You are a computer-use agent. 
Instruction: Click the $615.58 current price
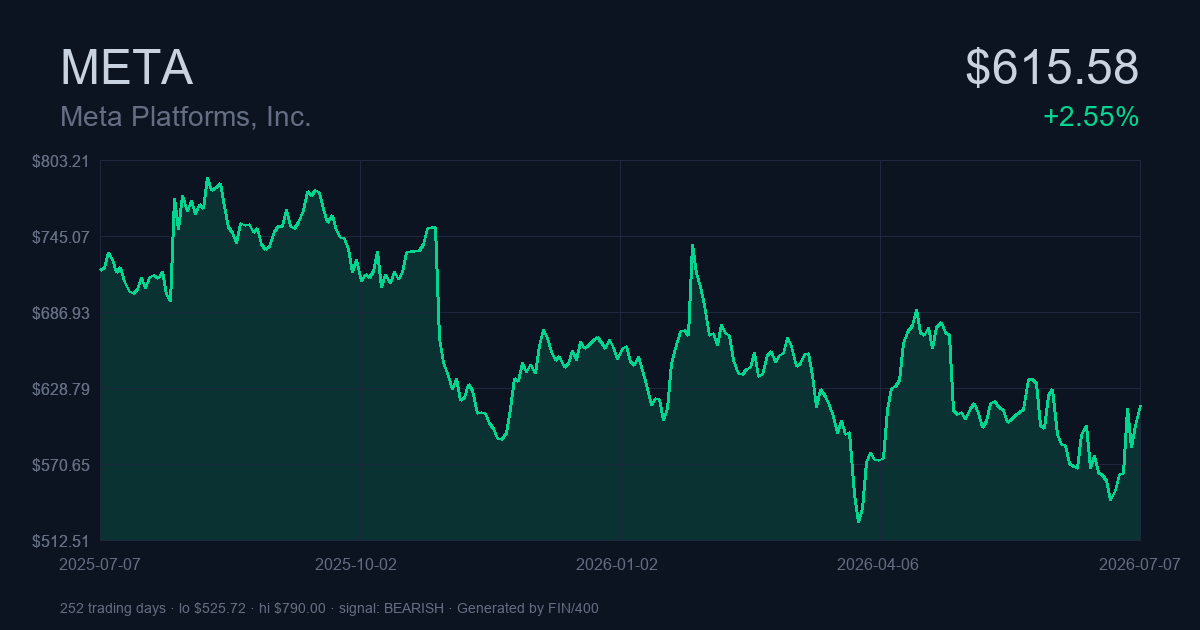coord(1052,68)
